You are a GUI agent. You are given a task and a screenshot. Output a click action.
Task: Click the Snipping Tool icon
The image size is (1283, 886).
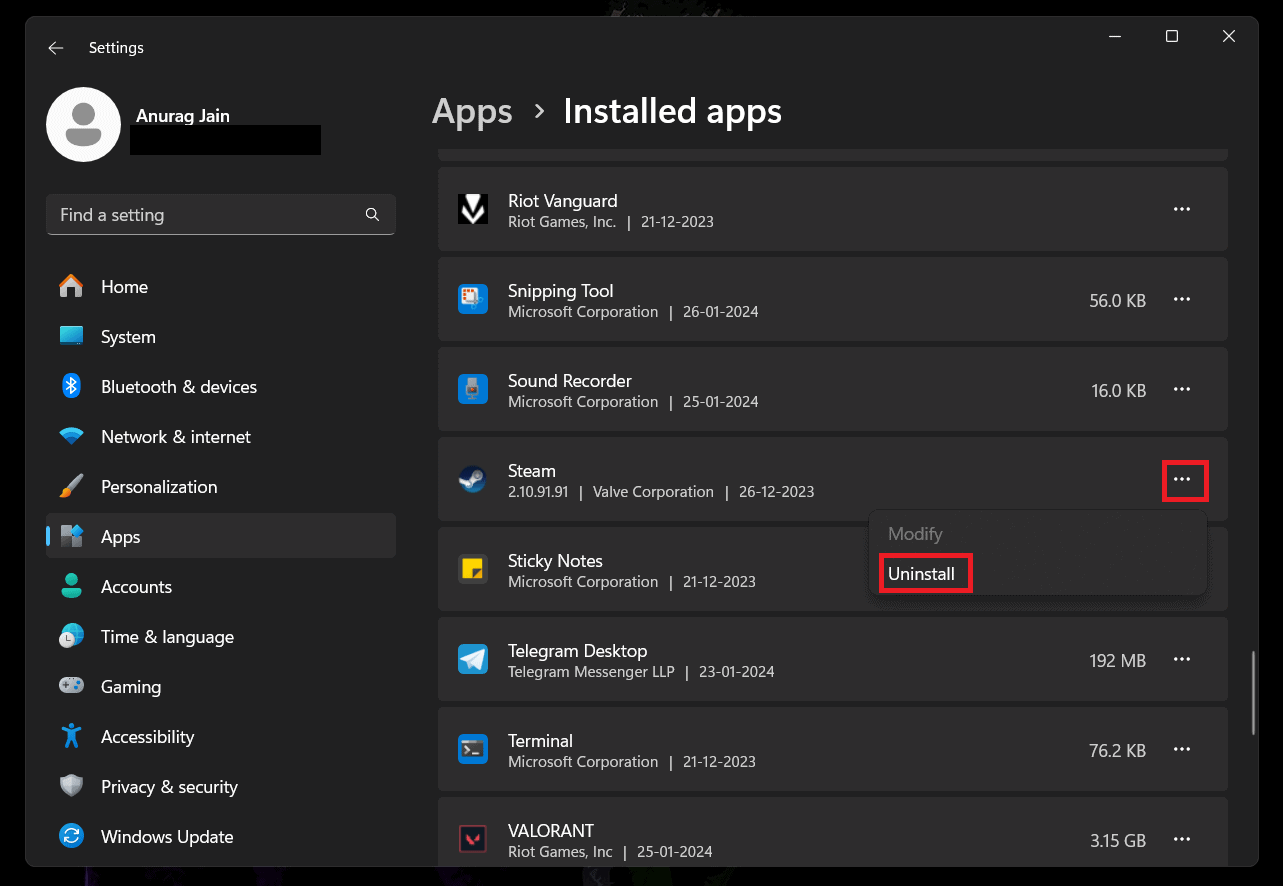[x=472, y=300]
